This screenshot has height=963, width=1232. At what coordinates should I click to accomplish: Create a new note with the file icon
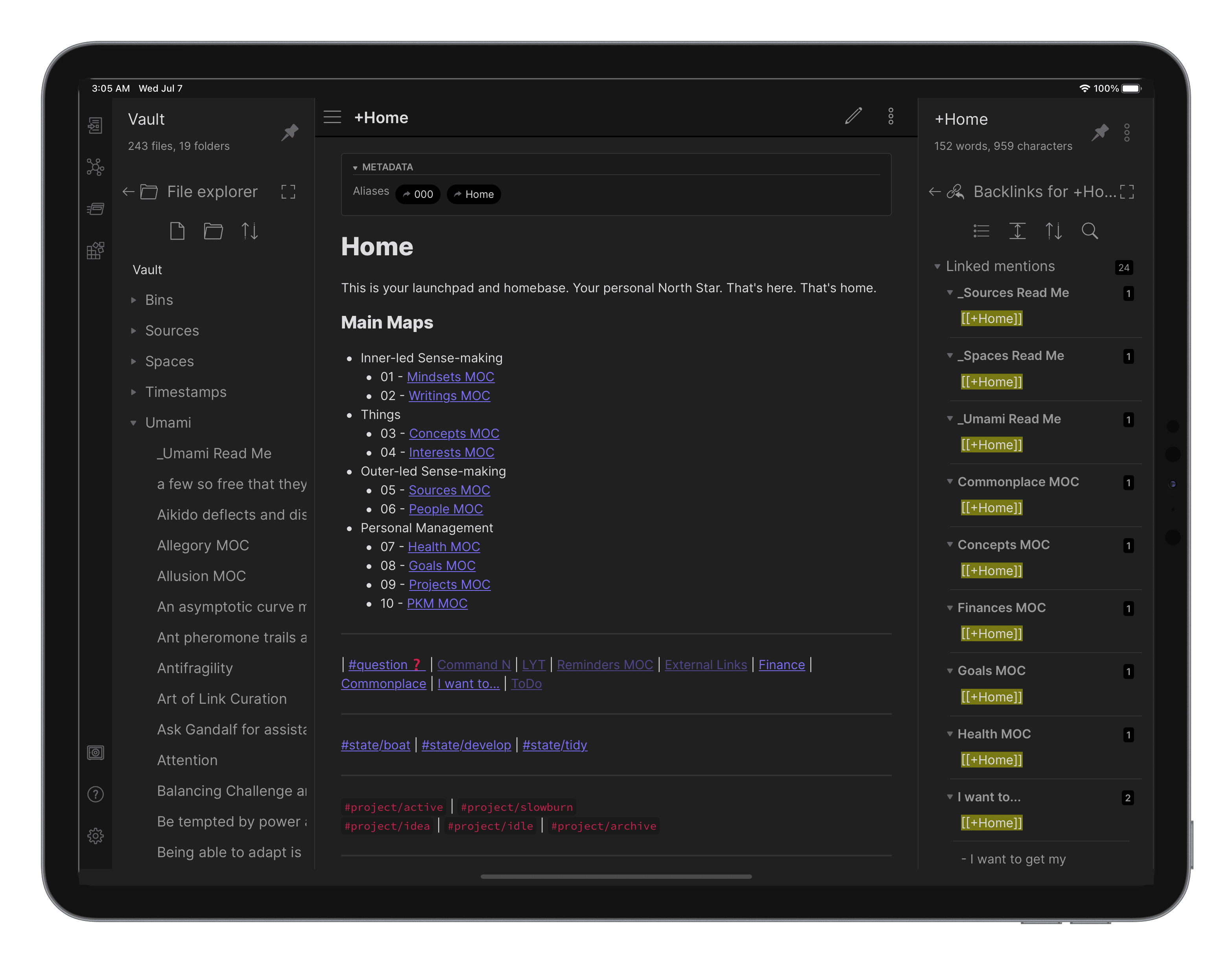[x=177, y=231]
